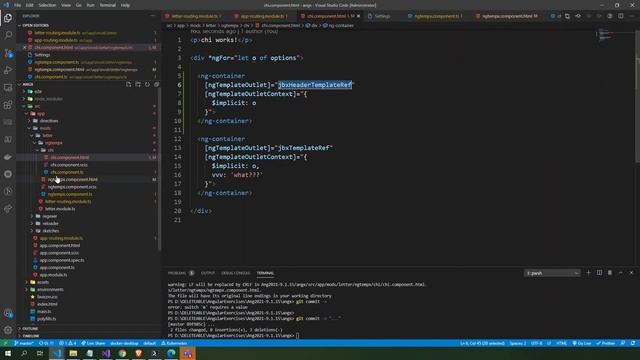Click errors and warnings count in status bar
The width and height of the screenshot is (640, 360).
[67, 343]
